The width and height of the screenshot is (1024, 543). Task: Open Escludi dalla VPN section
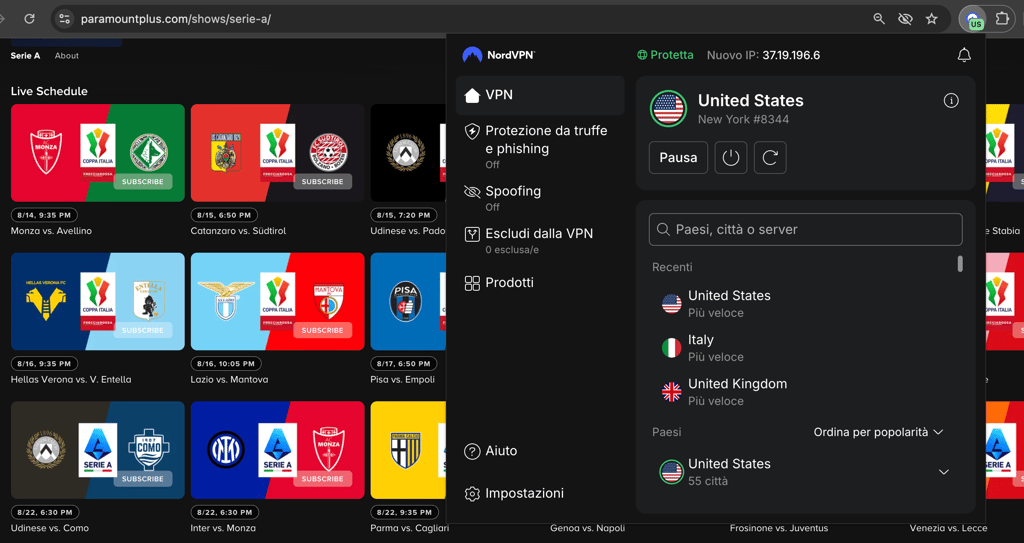[540, 240]
